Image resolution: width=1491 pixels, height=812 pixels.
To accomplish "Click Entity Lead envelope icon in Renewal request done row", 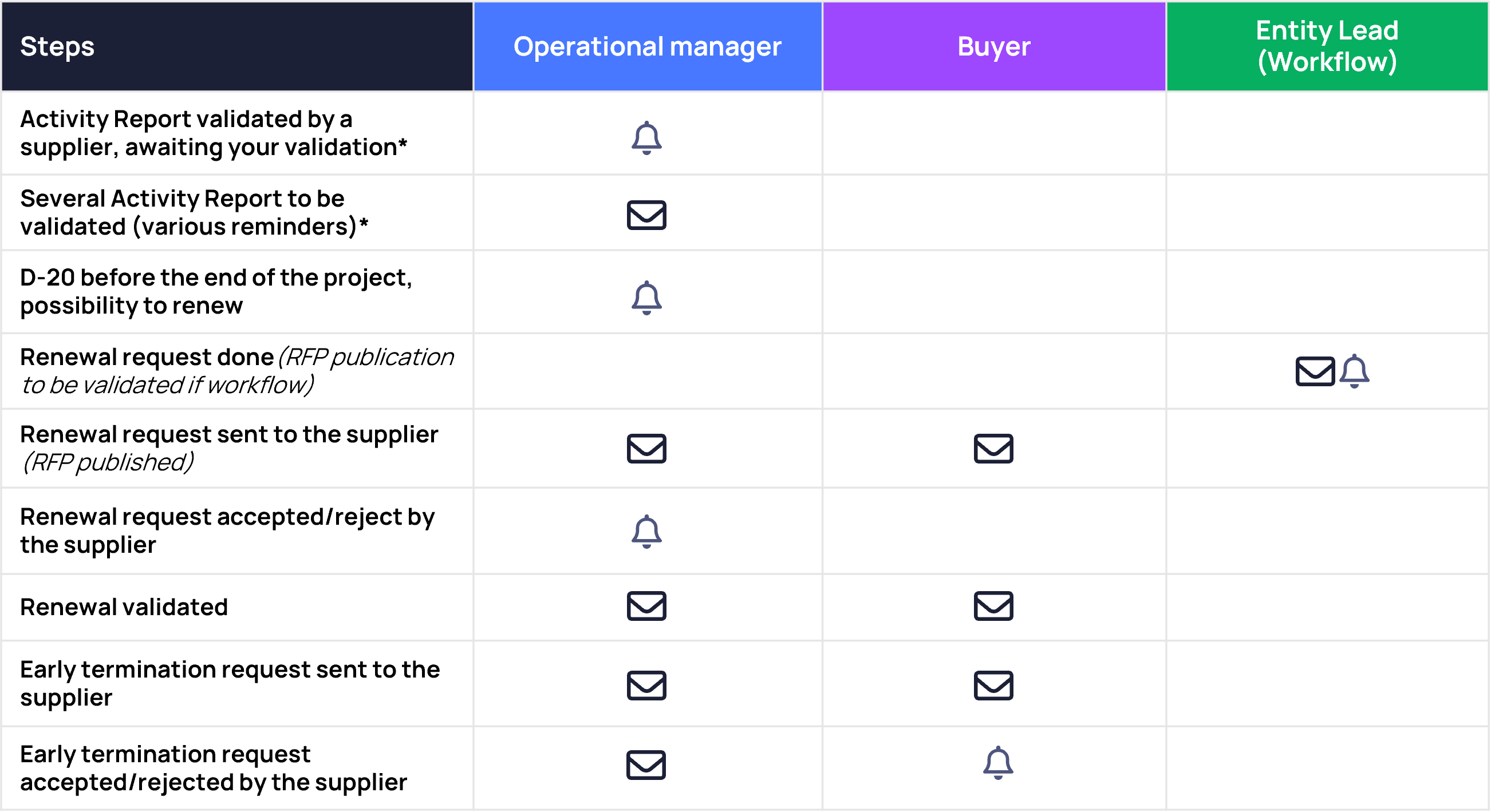I will tap(1315, 371).
